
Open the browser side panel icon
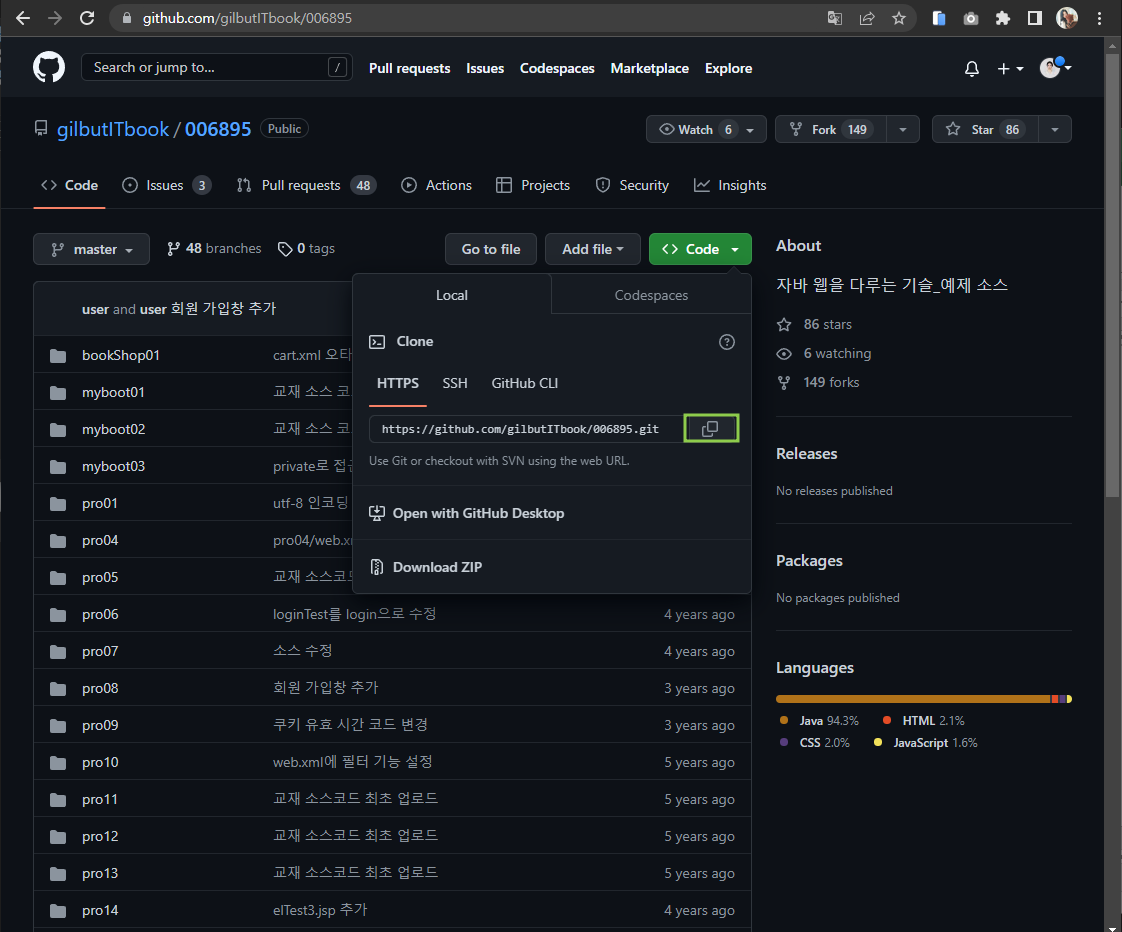coord(1035,19)
